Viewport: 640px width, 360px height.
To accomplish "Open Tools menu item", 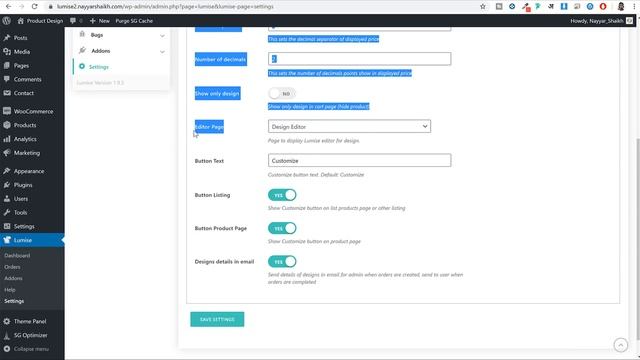I will (20, 212).
